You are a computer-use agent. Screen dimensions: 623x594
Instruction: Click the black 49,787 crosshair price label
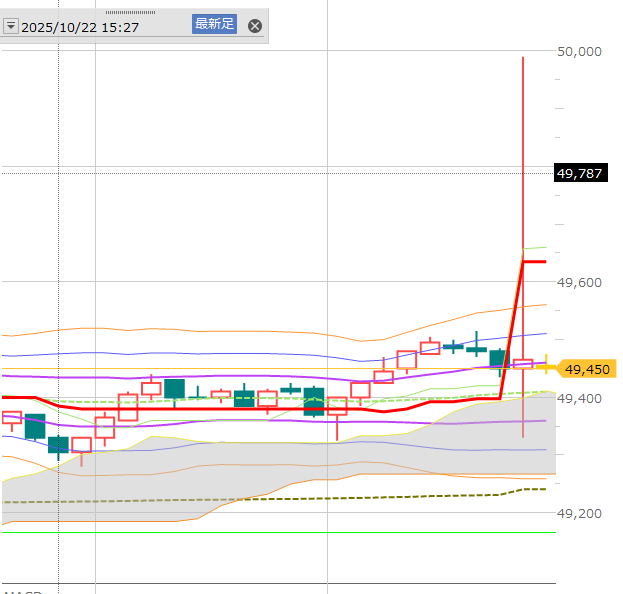coord(579,173)
